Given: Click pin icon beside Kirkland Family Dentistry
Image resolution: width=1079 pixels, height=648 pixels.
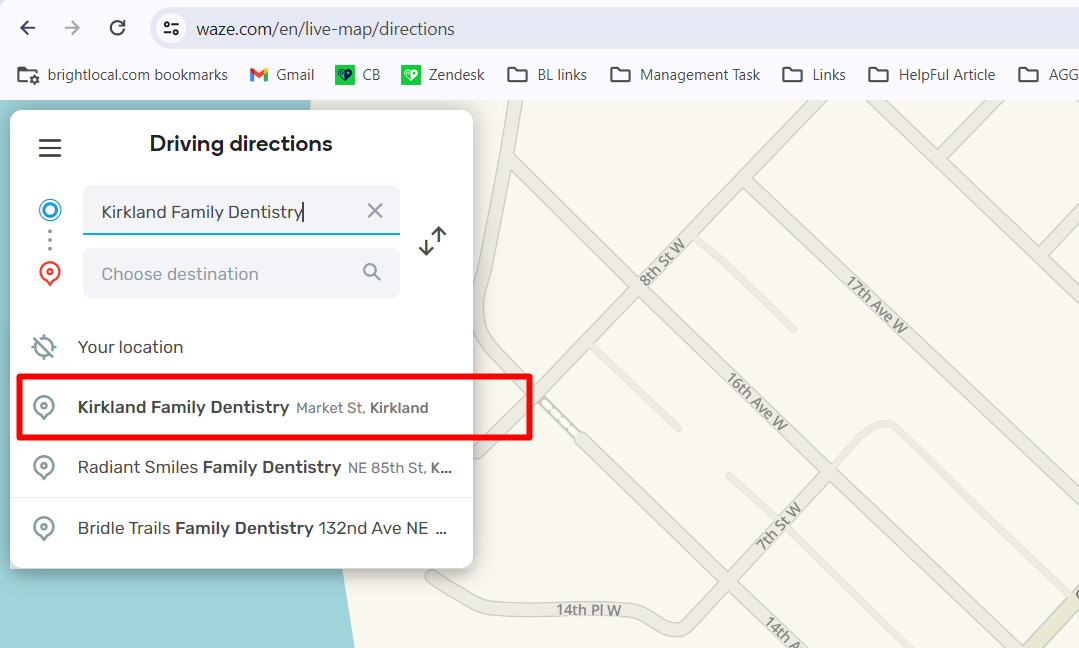Looking at the screenshot, I should [44, 407].
